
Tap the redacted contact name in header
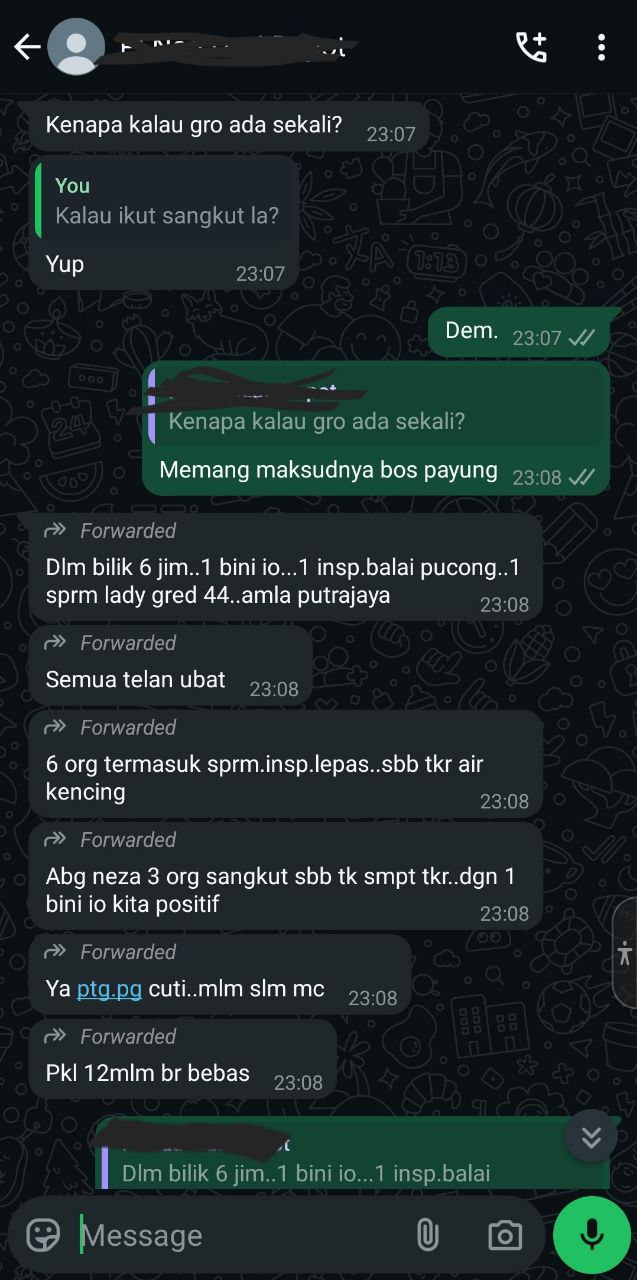tap(235, 47)
